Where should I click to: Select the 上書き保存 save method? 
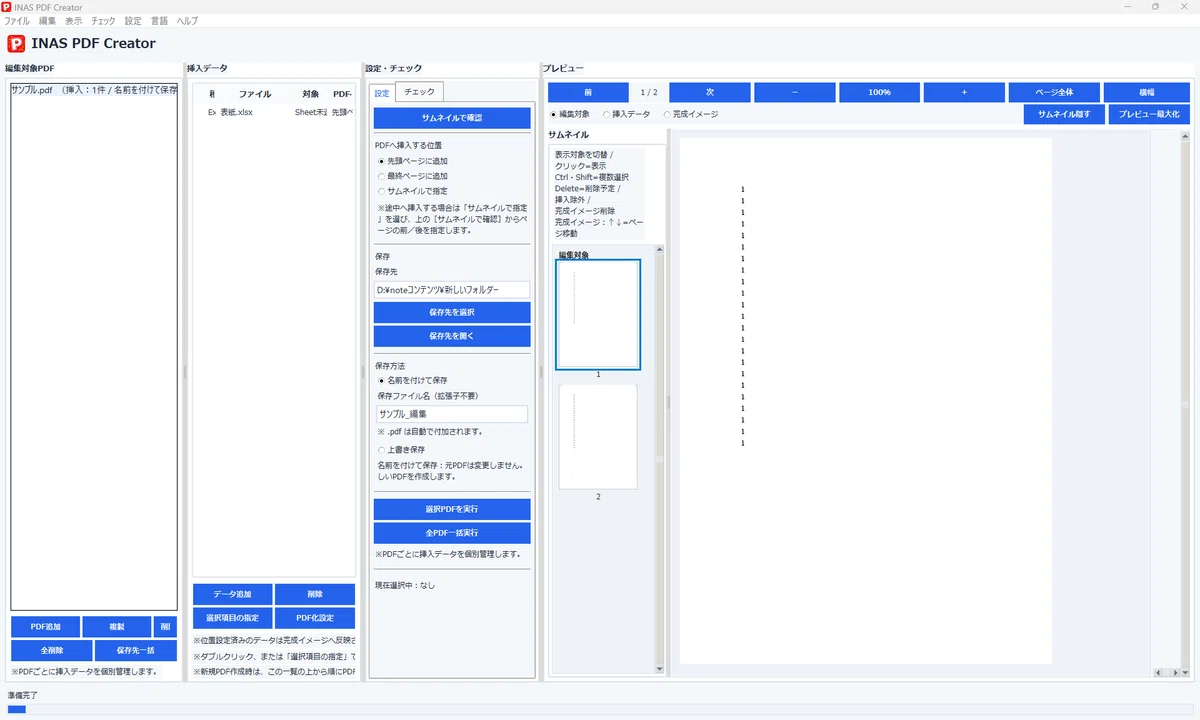[x=401, y=450]
